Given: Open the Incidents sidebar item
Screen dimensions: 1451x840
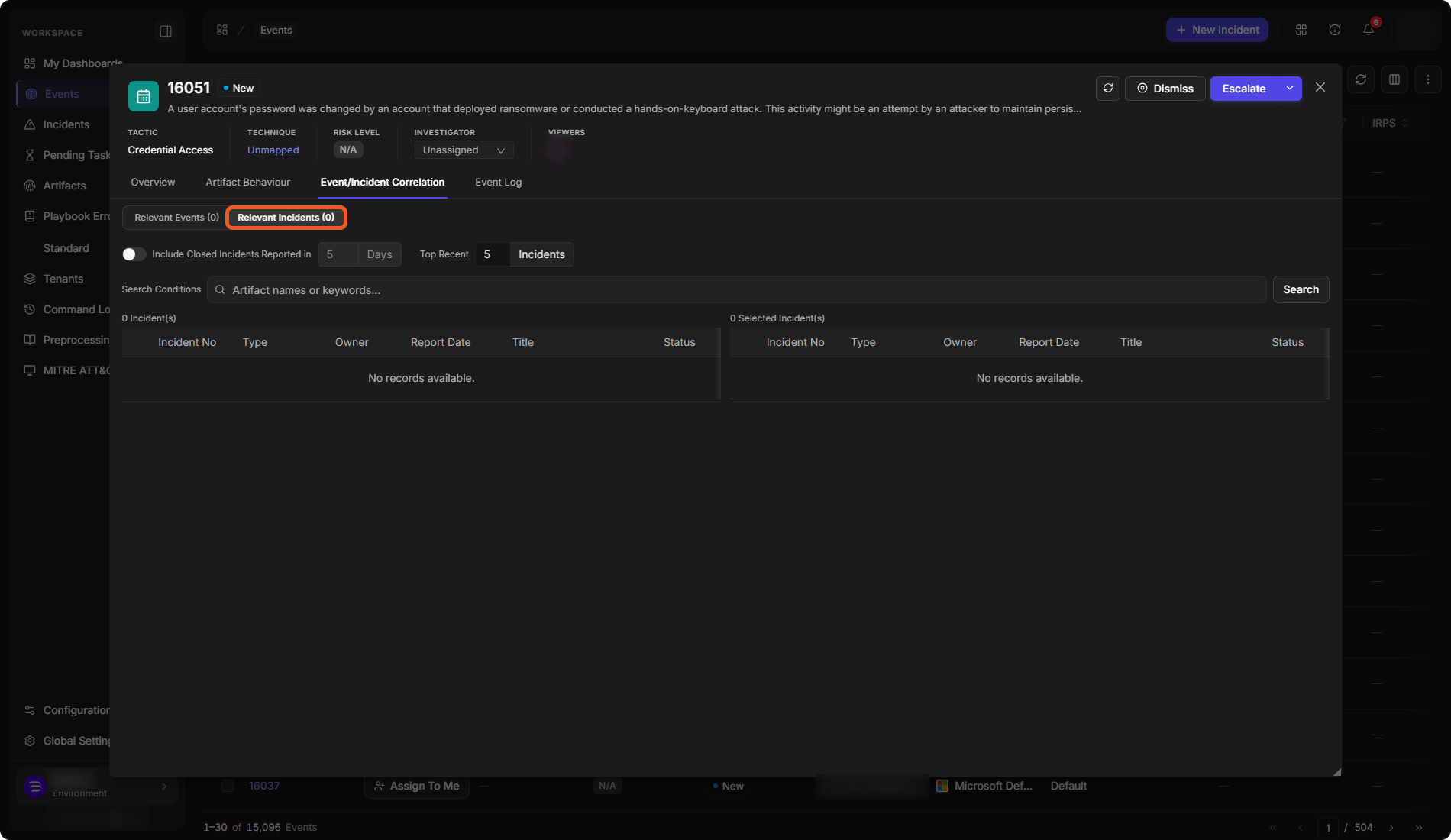Looking at the screenshot, I should pyautogui.click(x=65, y=124).
